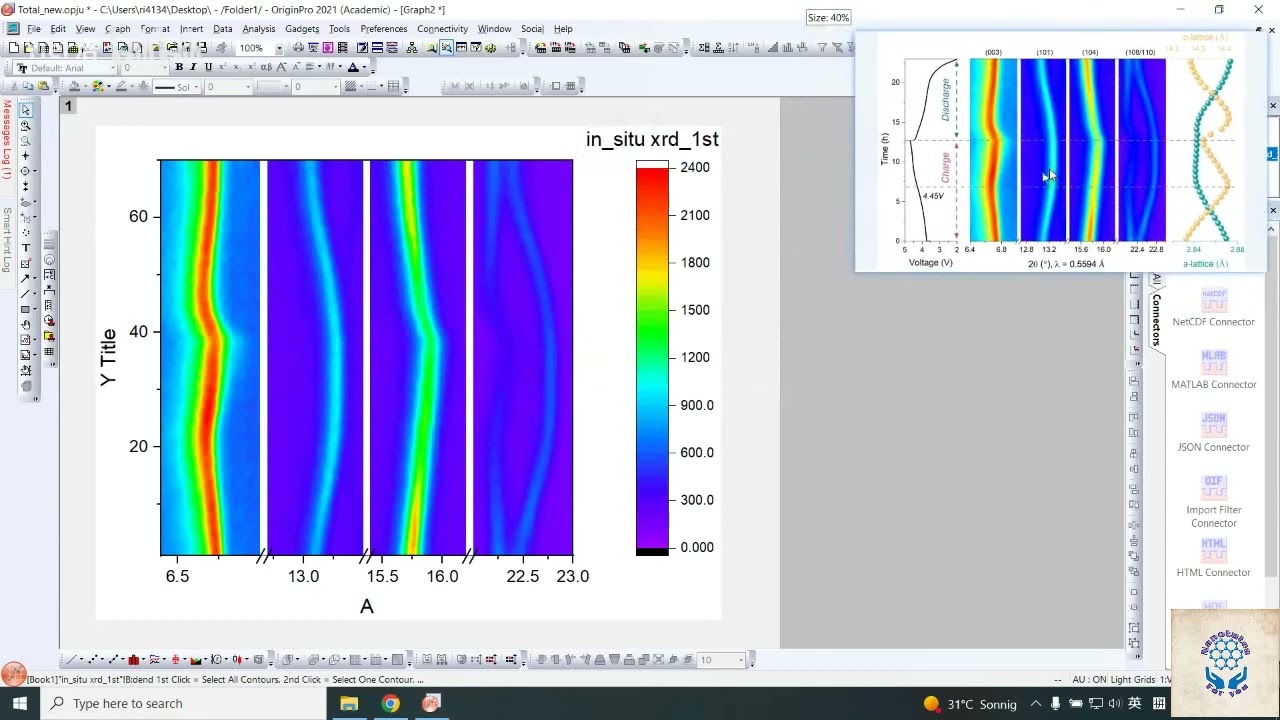The height and width of the screenshot is (720, 1280).
Task: Click the taskbar search box
Action: tap(183, 704)
